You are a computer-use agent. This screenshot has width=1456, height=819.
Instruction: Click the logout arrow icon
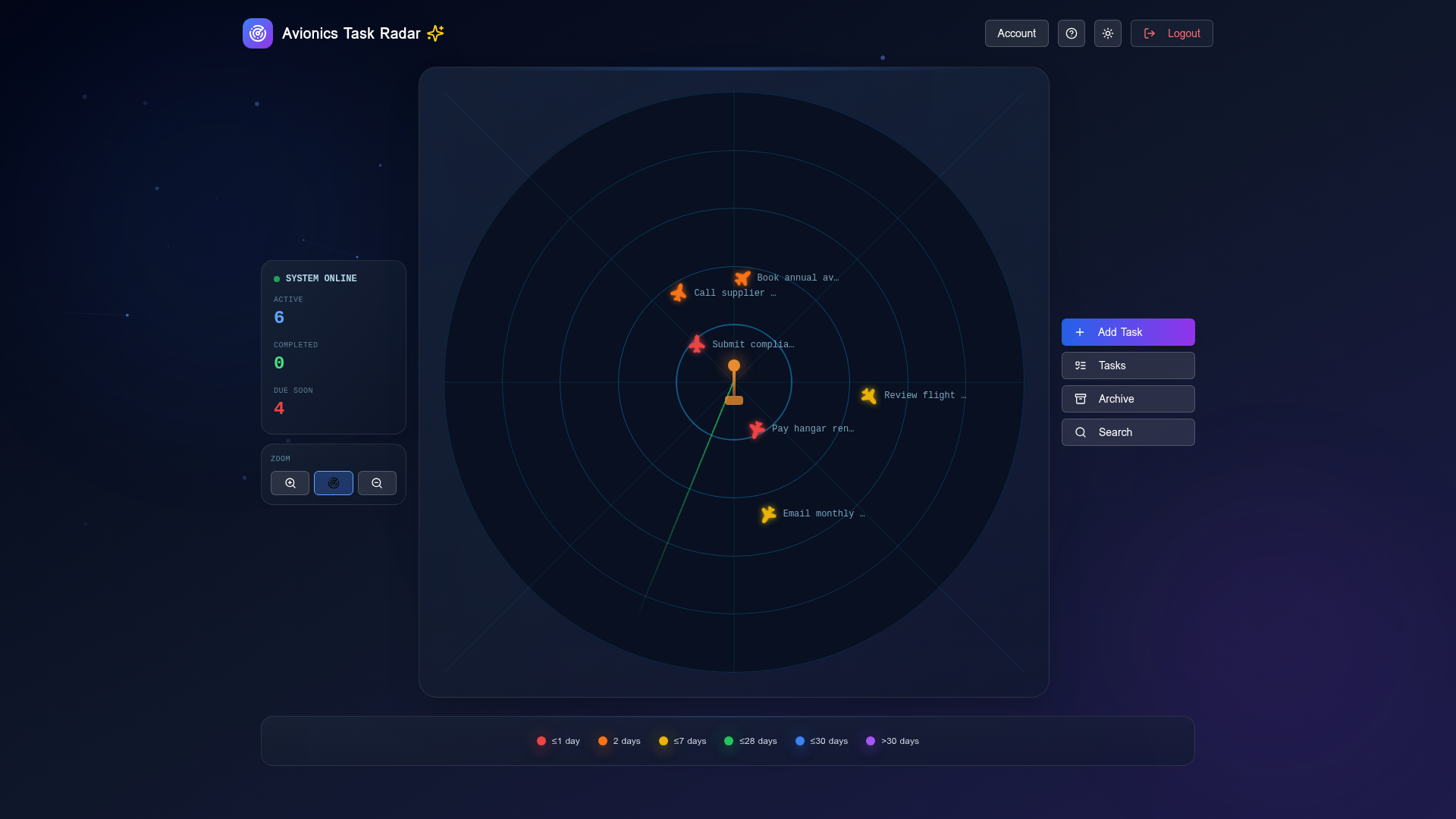pyautogui.click(x=1150, y=33)
